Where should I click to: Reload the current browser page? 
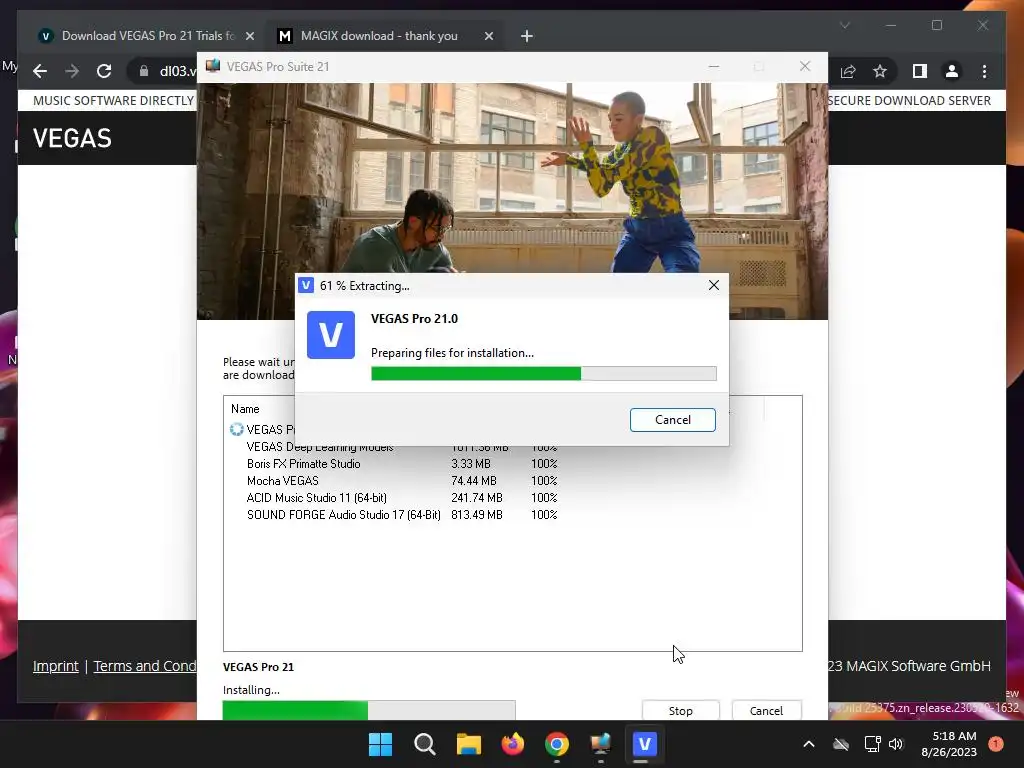[104, 71]
